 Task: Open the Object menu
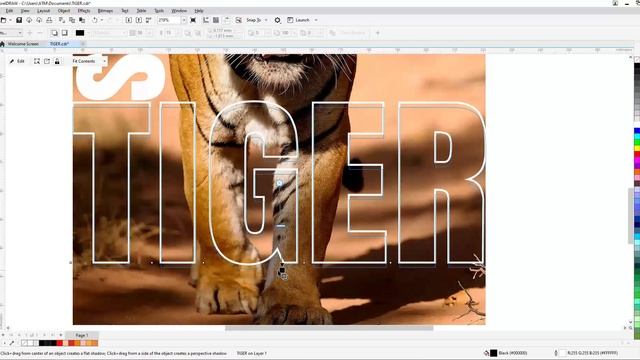click(64, 11)
